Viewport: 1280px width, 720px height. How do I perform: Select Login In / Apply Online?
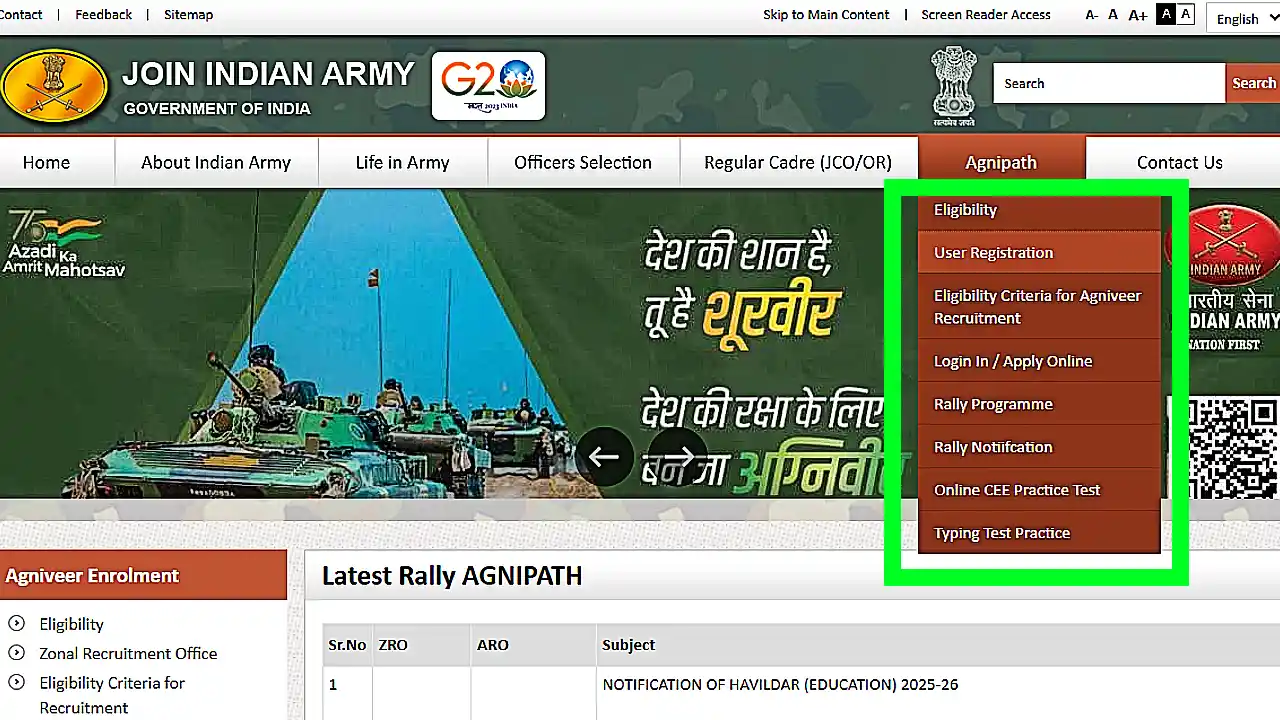tap(1039, 361)
